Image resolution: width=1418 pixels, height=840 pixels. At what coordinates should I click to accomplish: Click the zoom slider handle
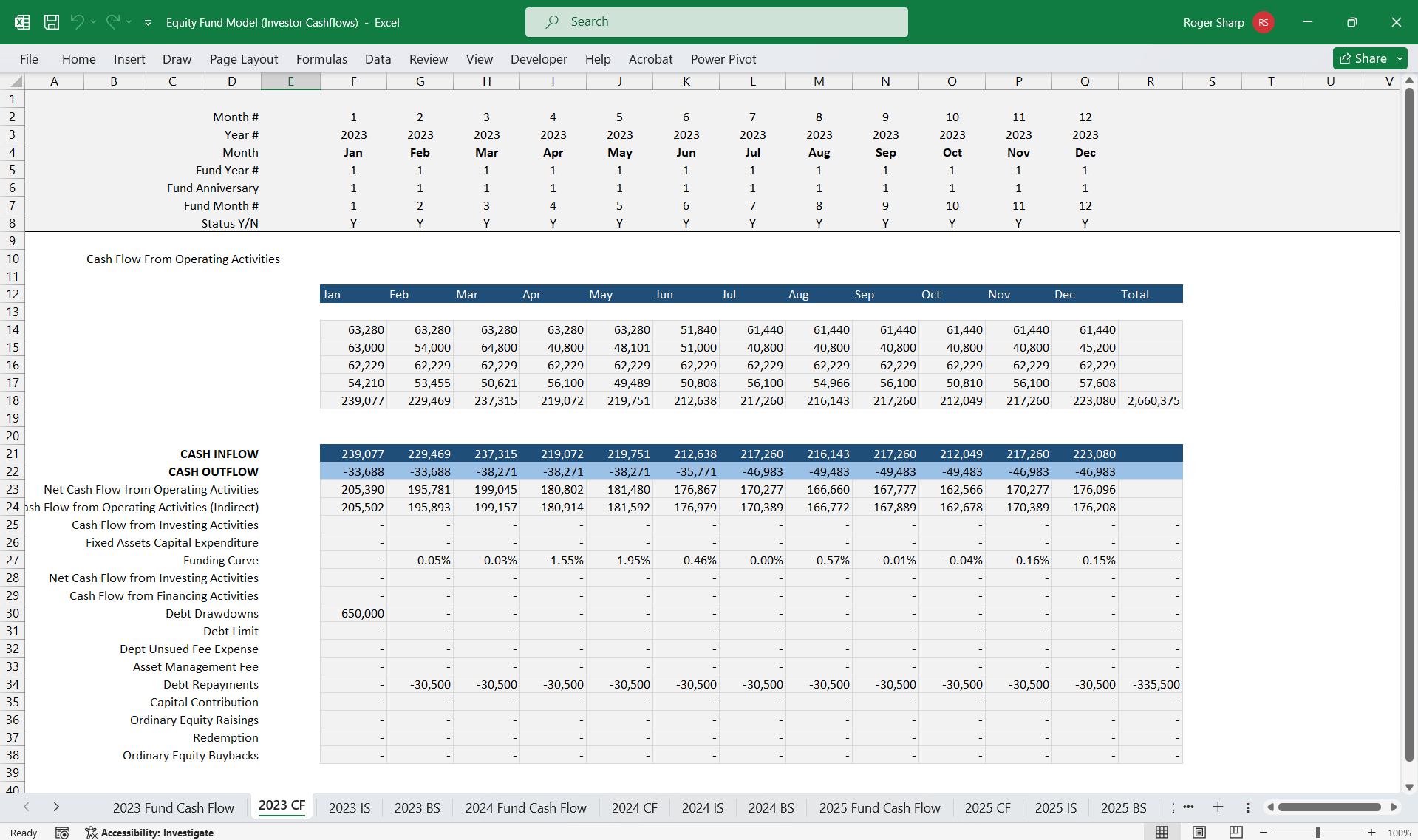click(x=1318, y=833)
